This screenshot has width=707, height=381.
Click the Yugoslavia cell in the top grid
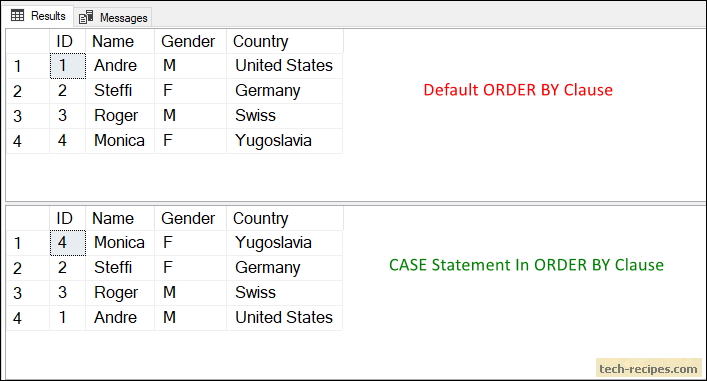click(285, 141)
